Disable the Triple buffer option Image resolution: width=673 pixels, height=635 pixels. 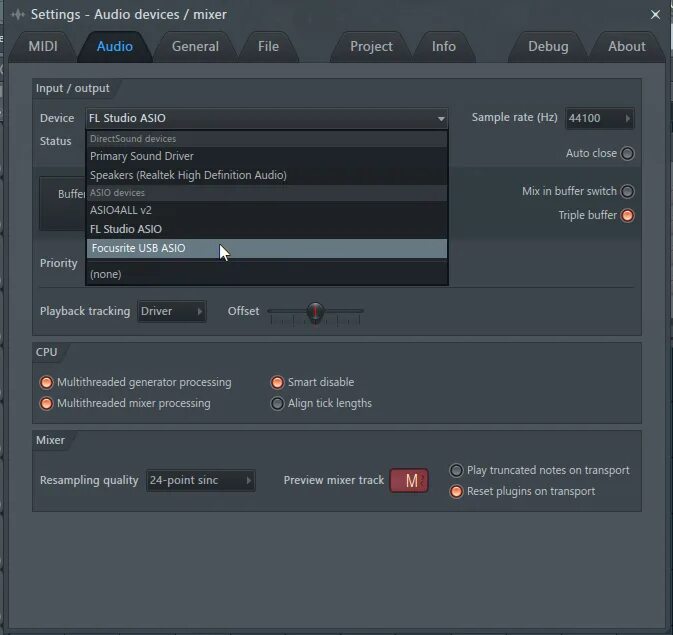tap(627, 216)
